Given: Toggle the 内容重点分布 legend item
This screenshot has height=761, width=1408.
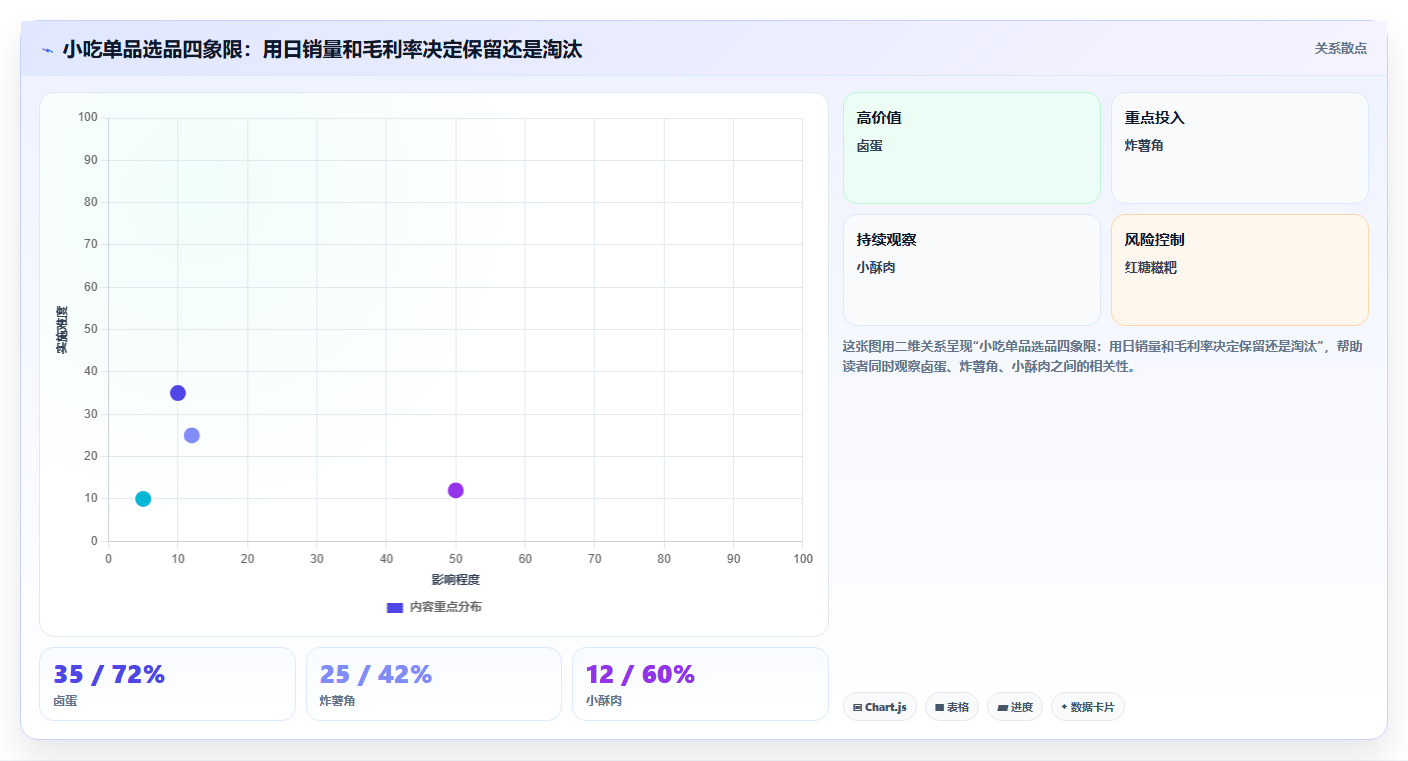Looking at the screenshot, I should point(434,607).
